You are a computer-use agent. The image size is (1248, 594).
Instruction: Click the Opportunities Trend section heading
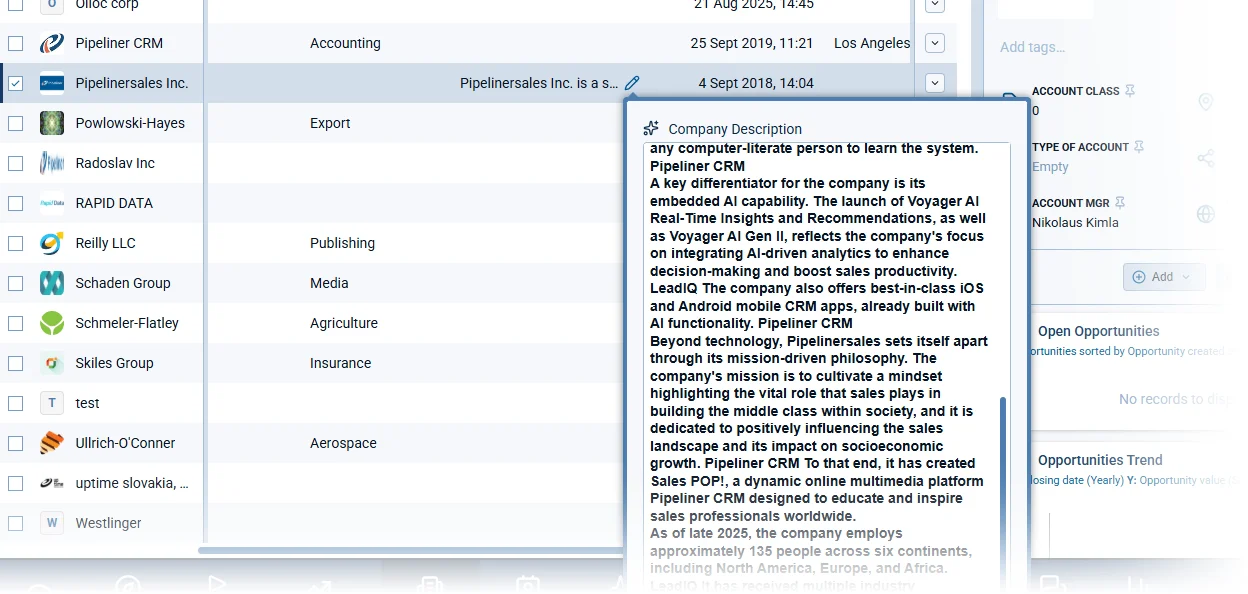pos(1100,460)
